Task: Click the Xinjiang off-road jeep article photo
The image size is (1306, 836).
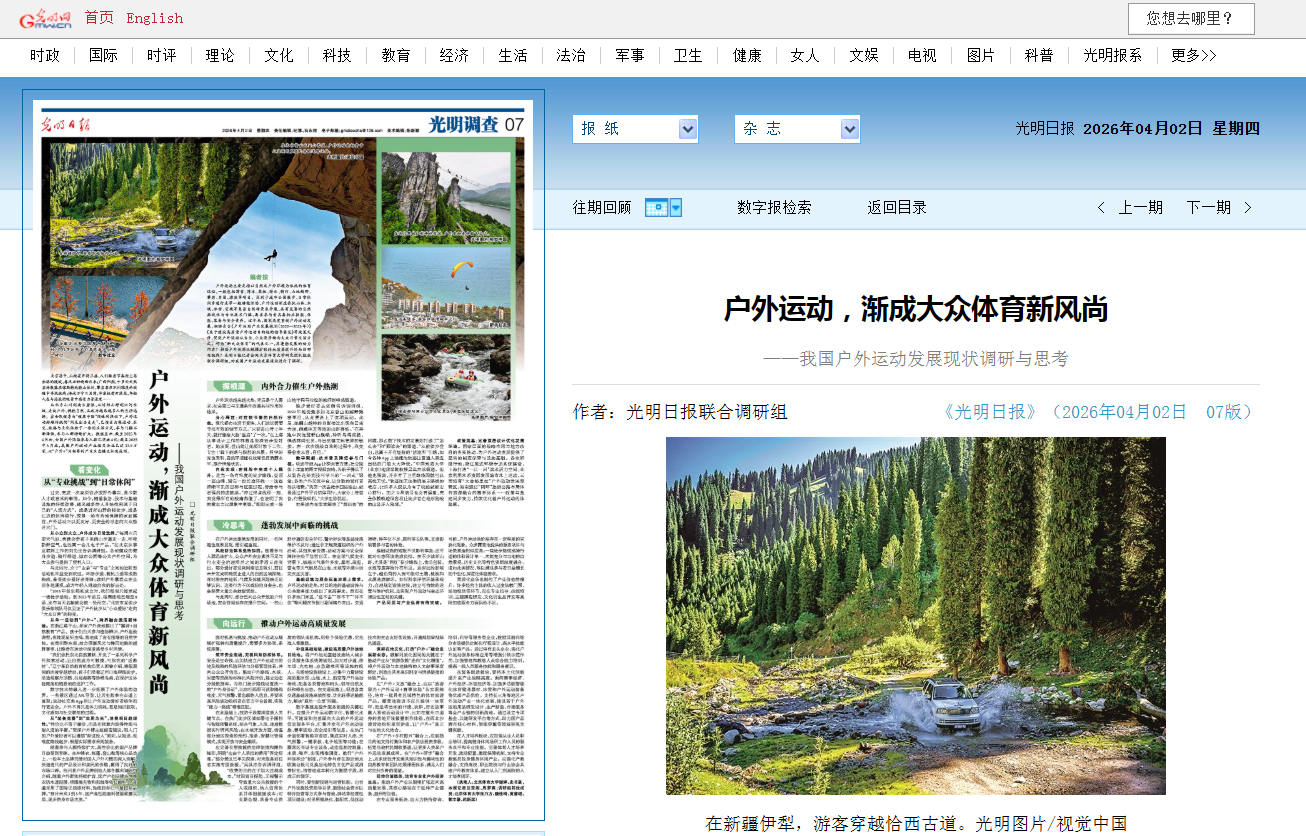Action: click(915, 616)
